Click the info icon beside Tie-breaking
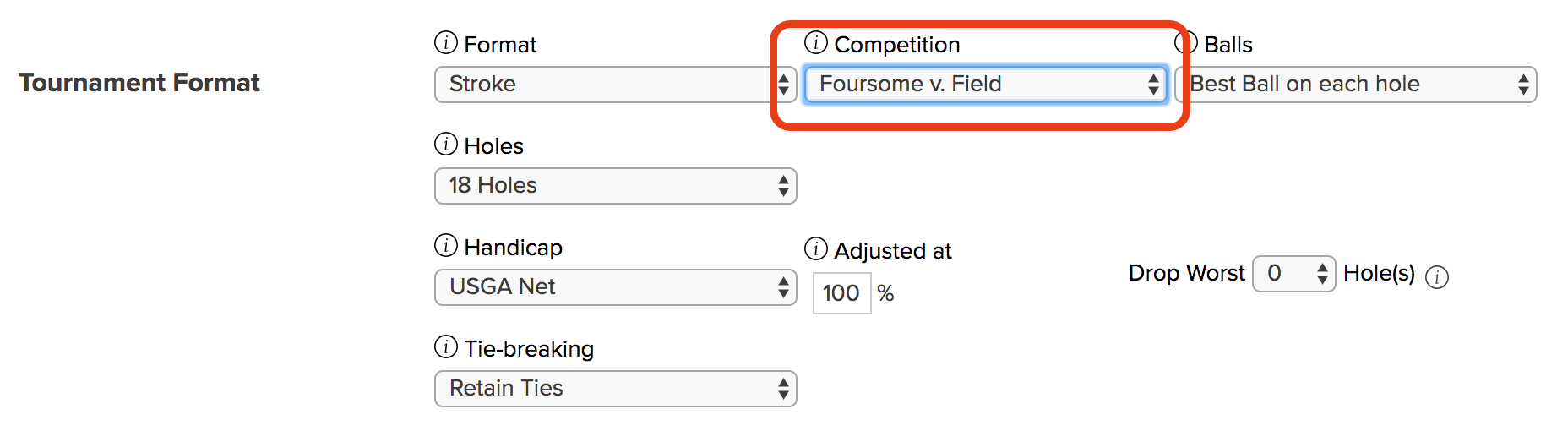 coord(446,346)
